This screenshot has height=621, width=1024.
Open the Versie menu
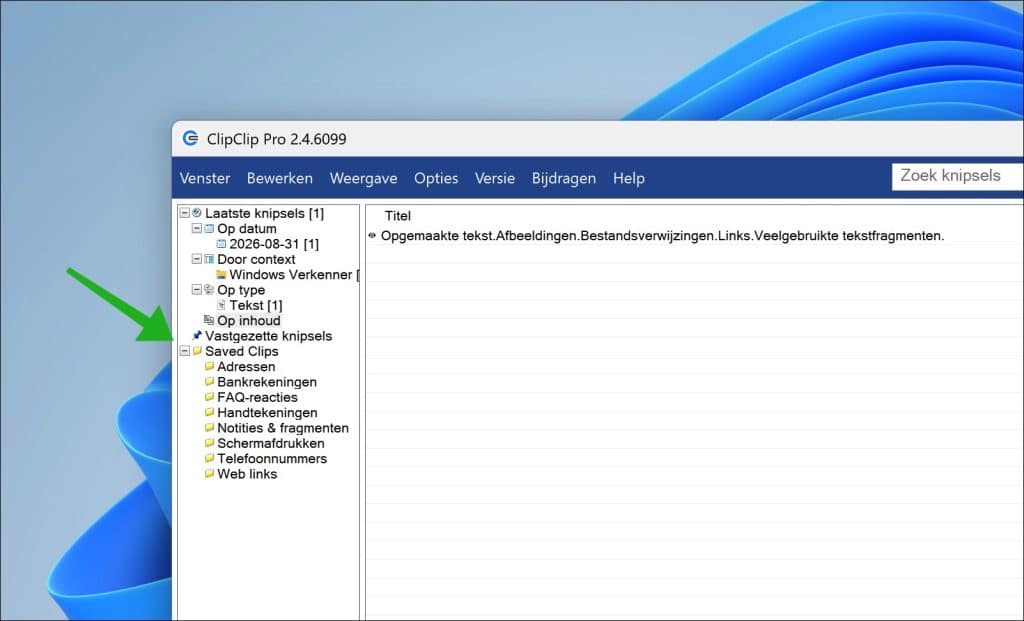click(x=494, y=178)
